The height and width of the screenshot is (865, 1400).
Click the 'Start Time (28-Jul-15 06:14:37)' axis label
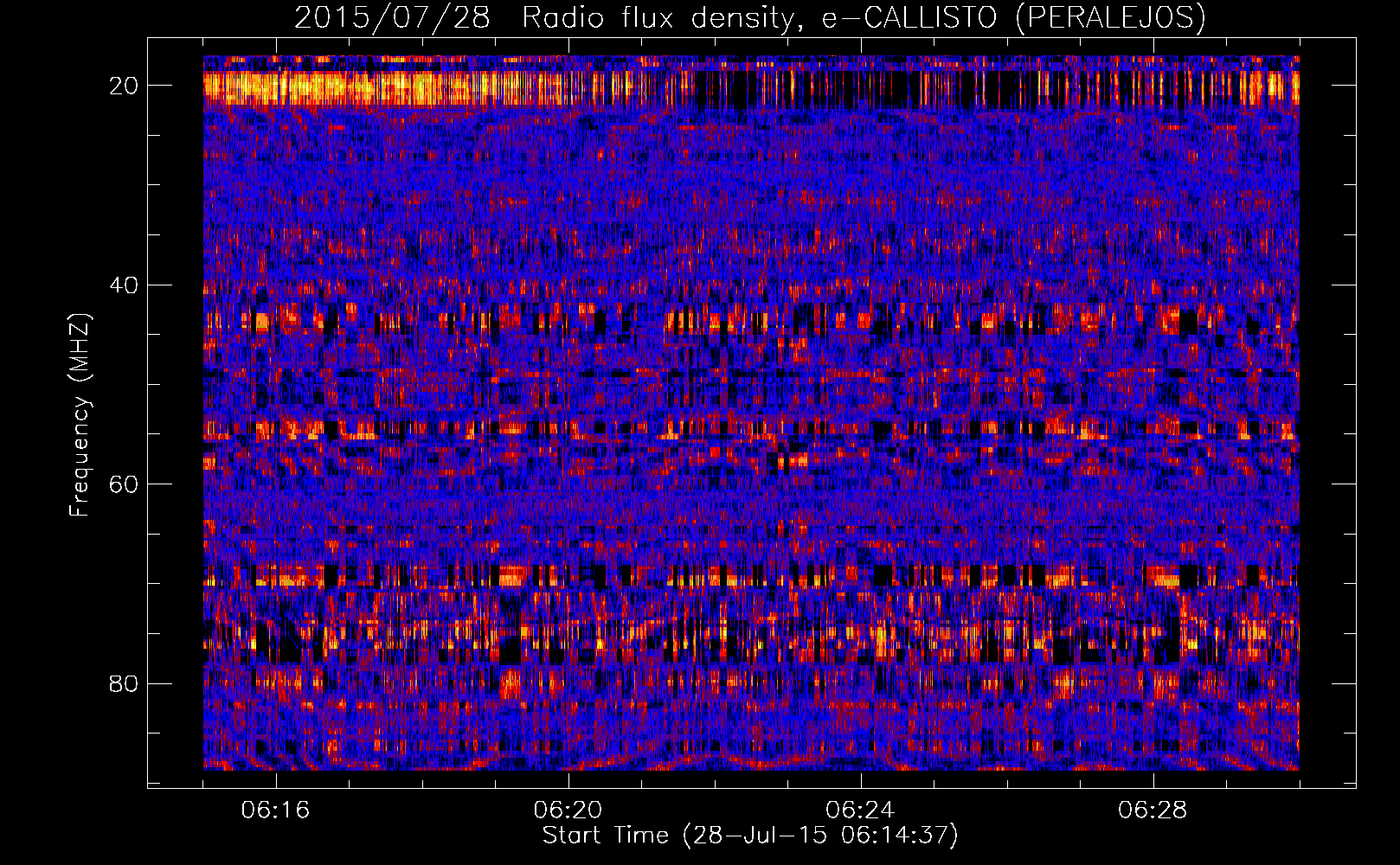pyautogui.click(x=750, y=836)
